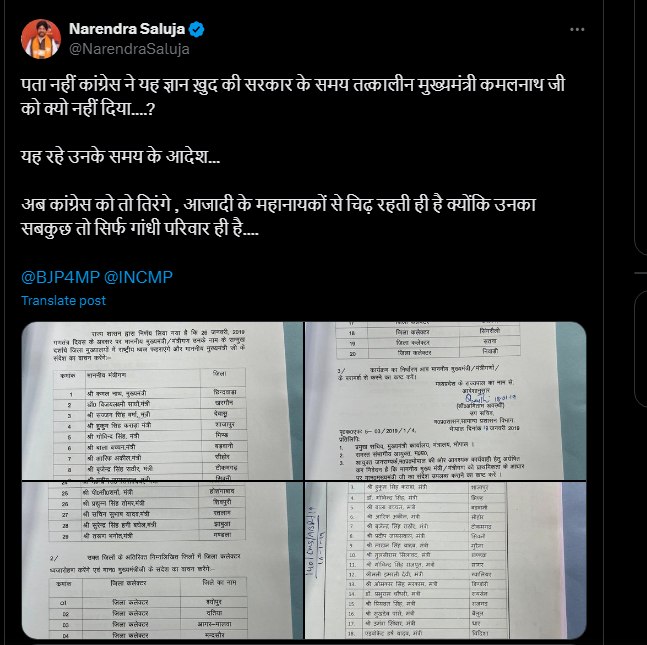
Task: Click the display name Narendra Saluja
Action: (x=127, y=29)
